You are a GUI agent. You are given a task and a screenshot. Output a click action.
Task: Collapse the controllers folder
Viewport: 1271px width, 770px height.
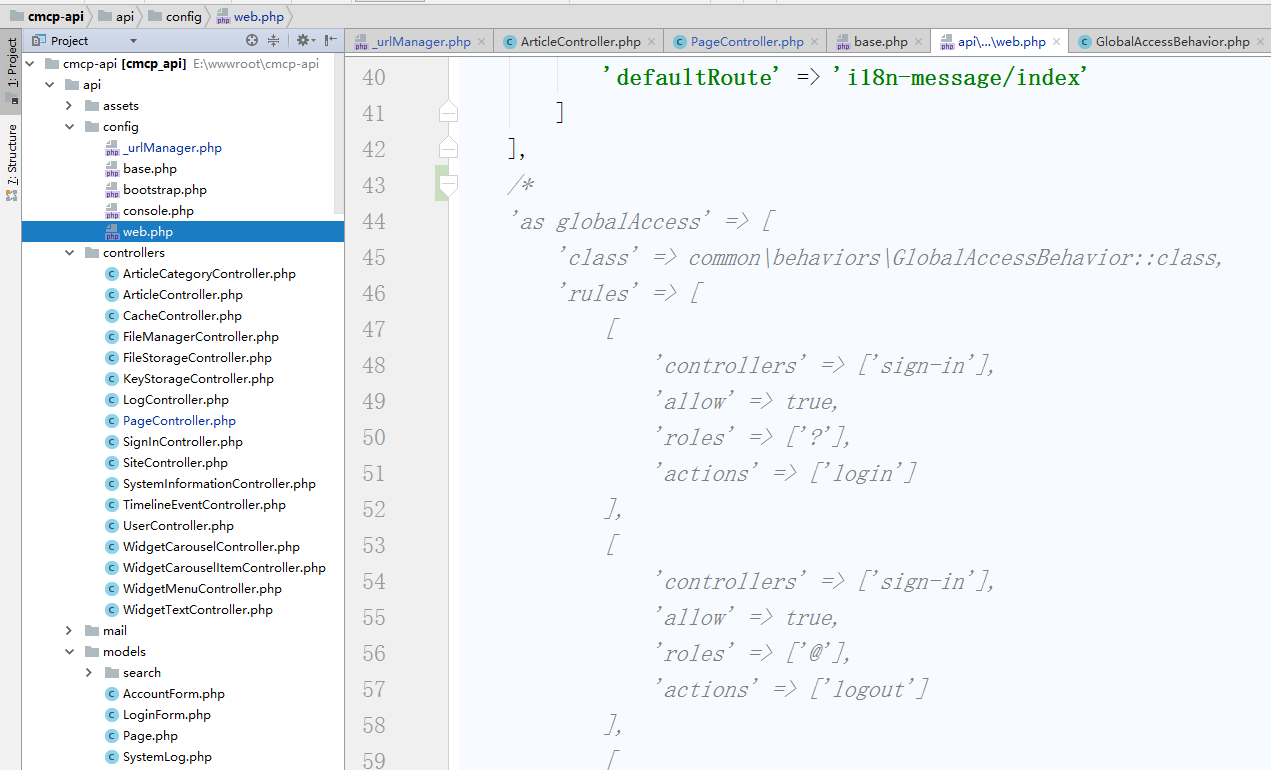tap(69, 253)
